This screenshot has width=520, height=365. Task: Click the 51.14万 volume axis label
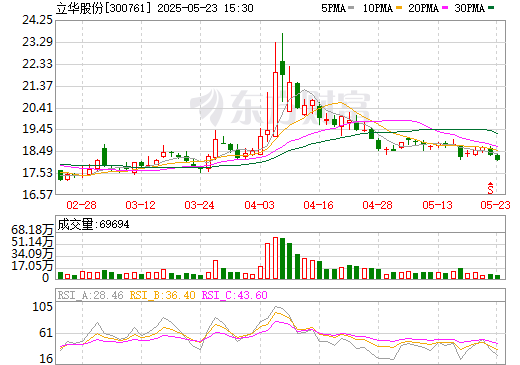(32, 242)
